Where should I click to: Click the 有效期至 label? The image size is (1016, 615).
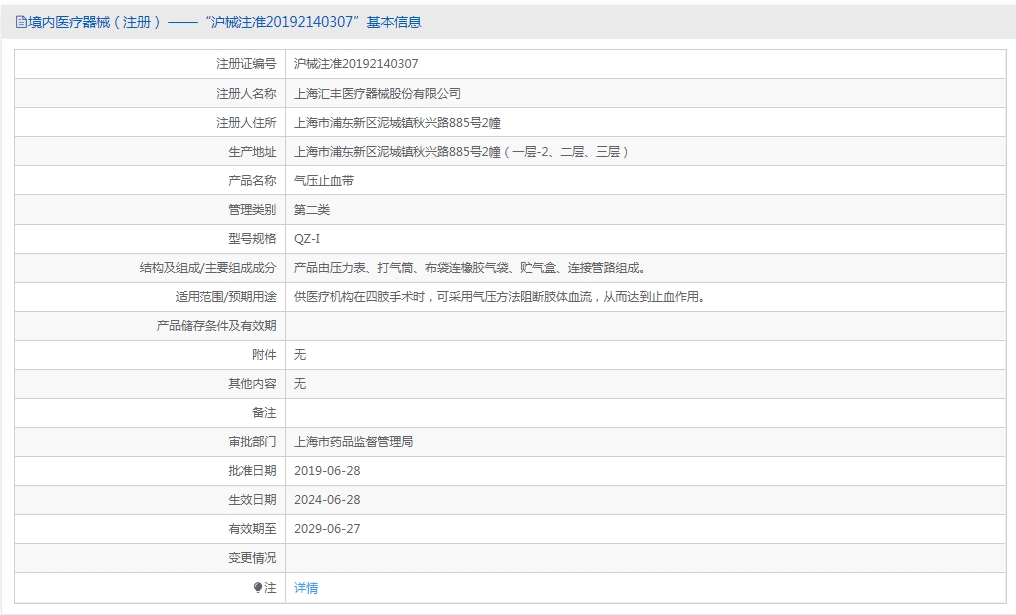[252, 529]
